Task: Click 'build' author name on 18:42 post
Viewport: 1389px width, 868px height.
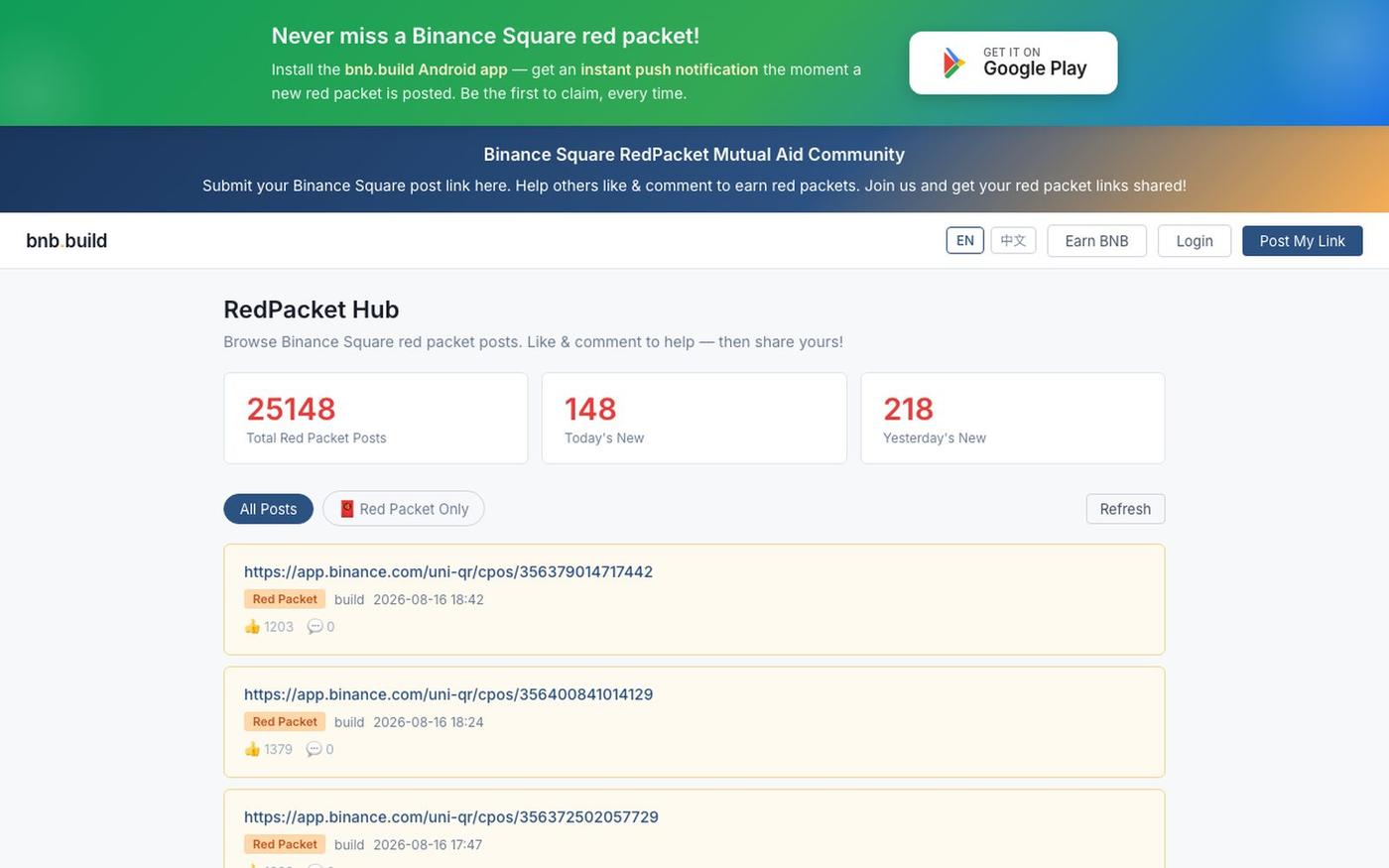Action: 349,599
